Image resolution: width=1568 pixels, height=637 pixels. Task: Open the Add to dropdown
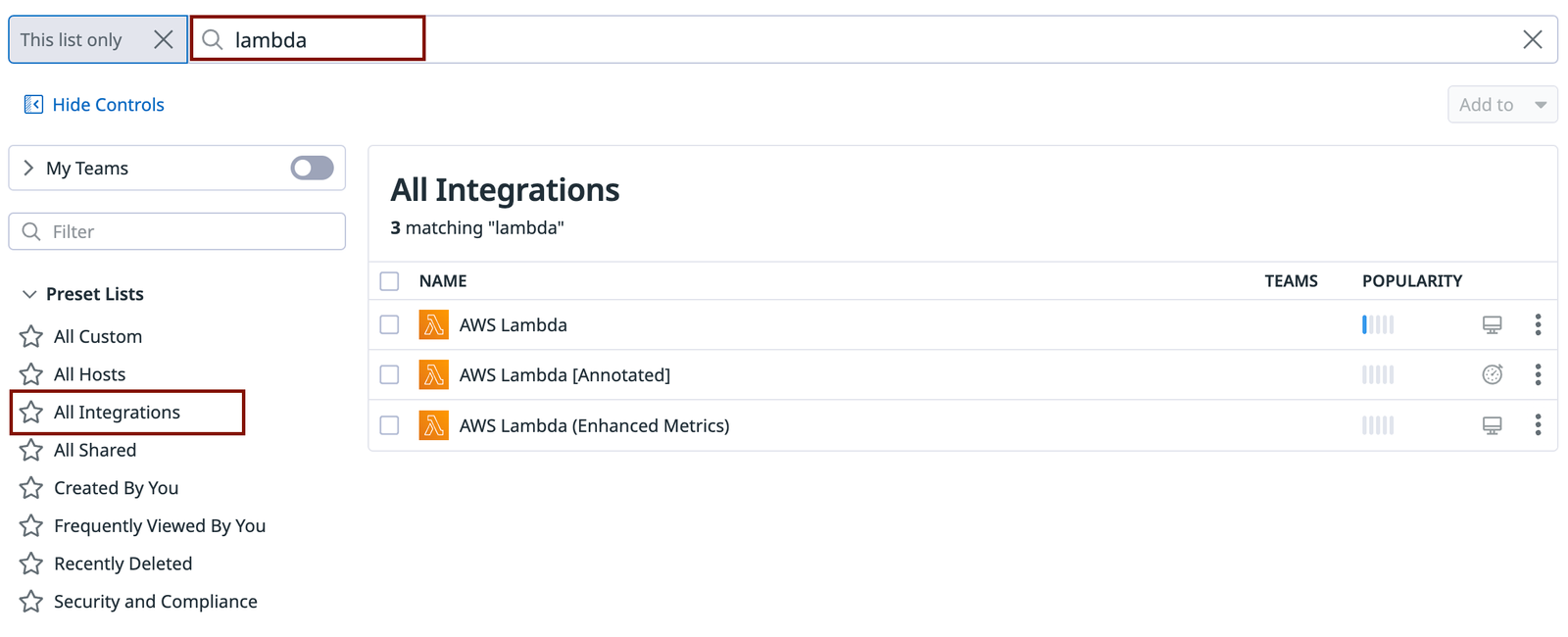coord(1501,104)
